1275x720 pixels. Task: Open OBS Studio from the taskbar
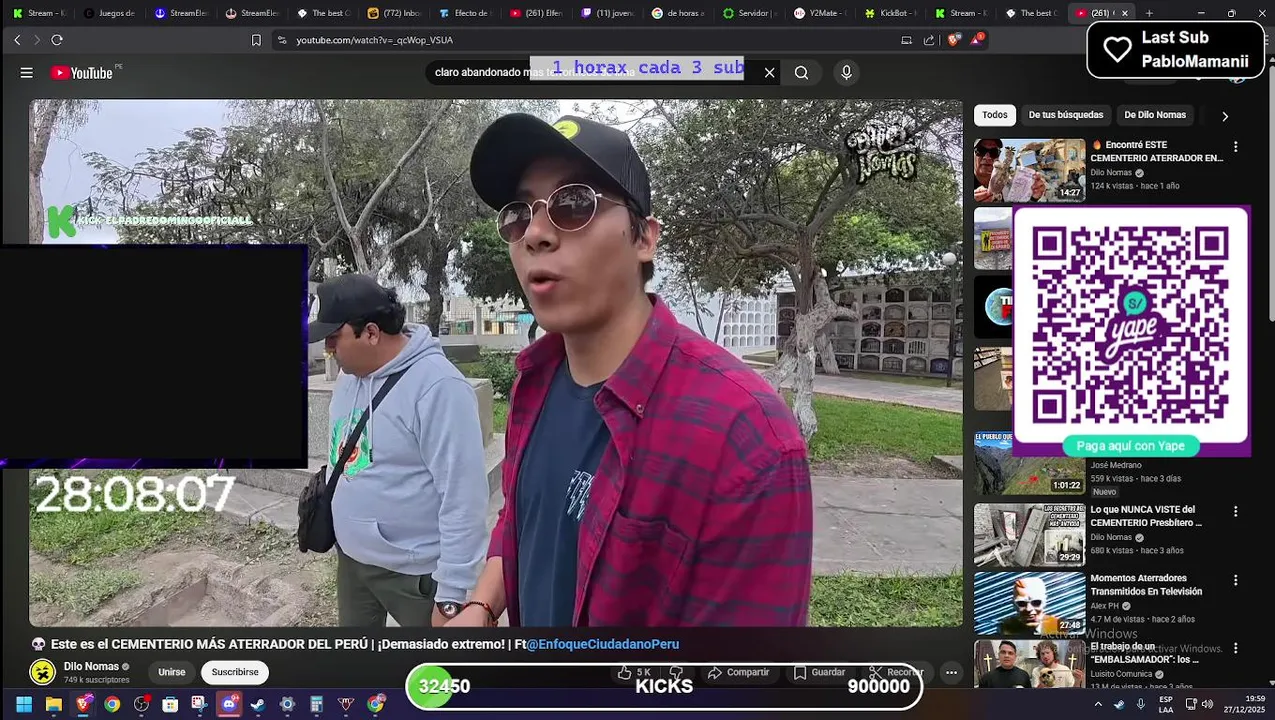point(142,704)
